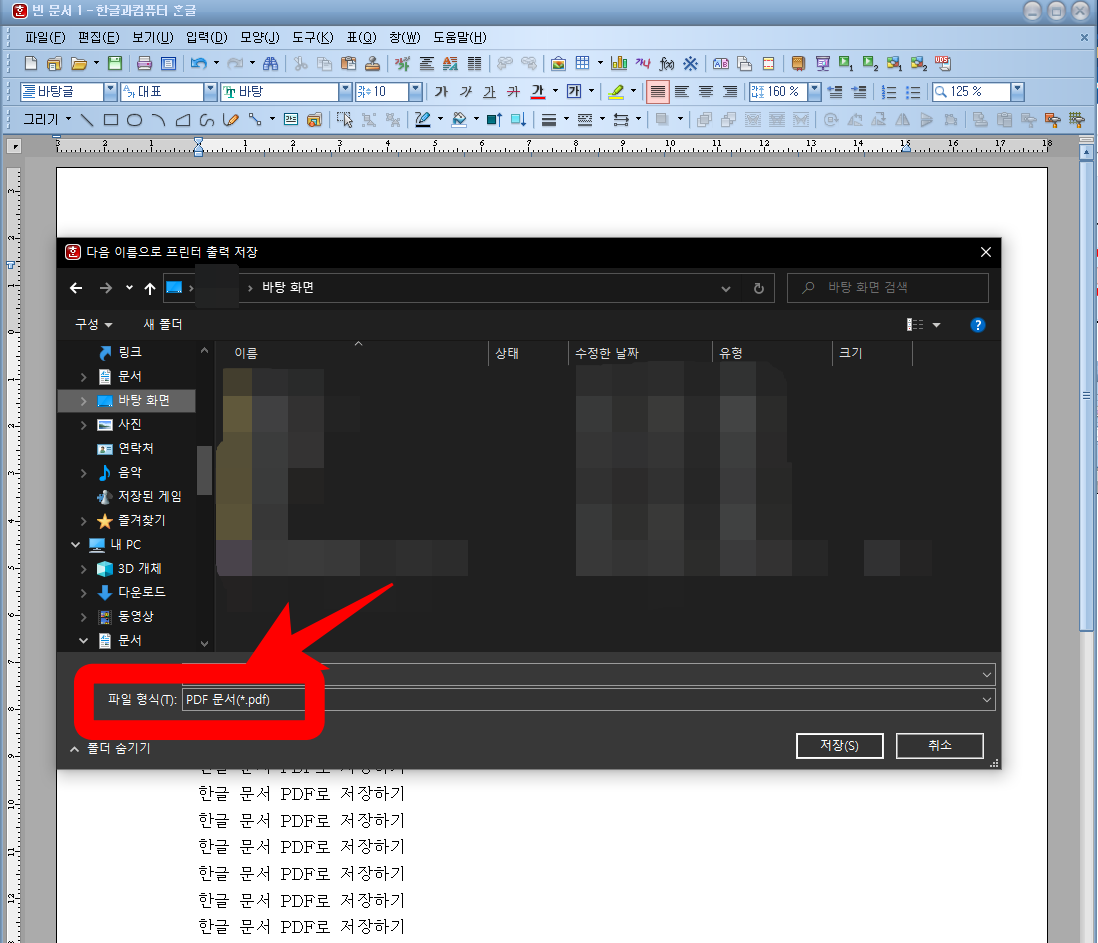The height and width of the screenshot is (943, 1098).
Task: Expand the 구성 organize menu
Action: point(93,324)
